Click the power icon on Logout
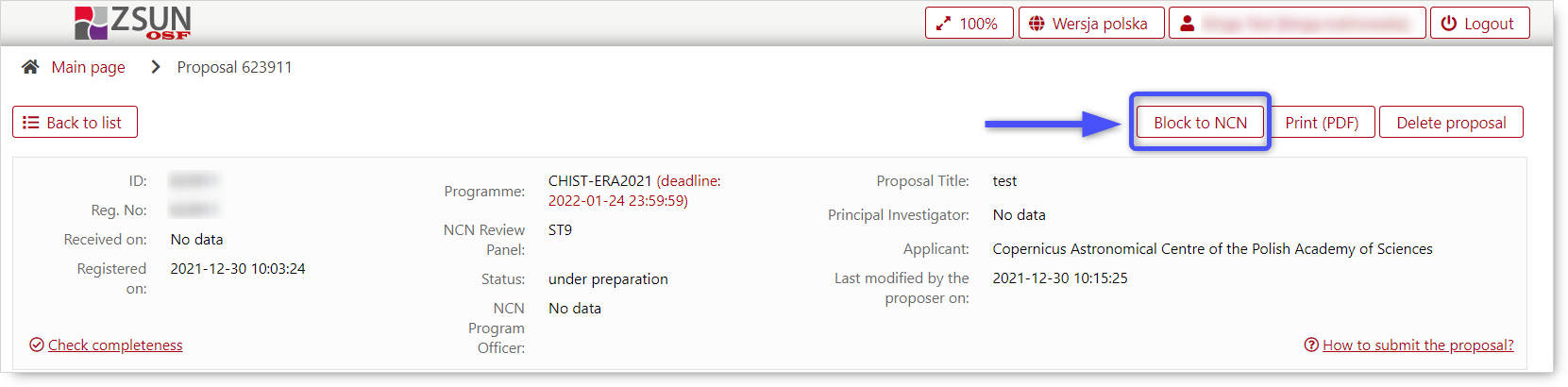1568x387 pixels. point(1448,24)
